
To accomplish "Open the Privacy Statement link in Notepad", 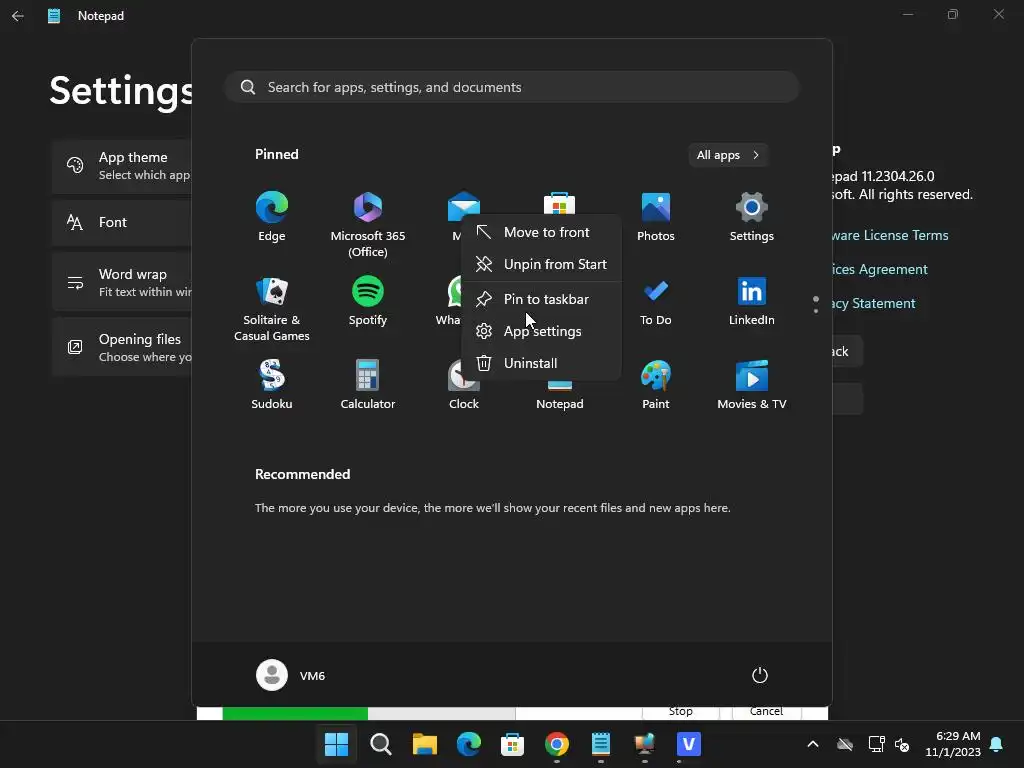I will pos(874,304).
